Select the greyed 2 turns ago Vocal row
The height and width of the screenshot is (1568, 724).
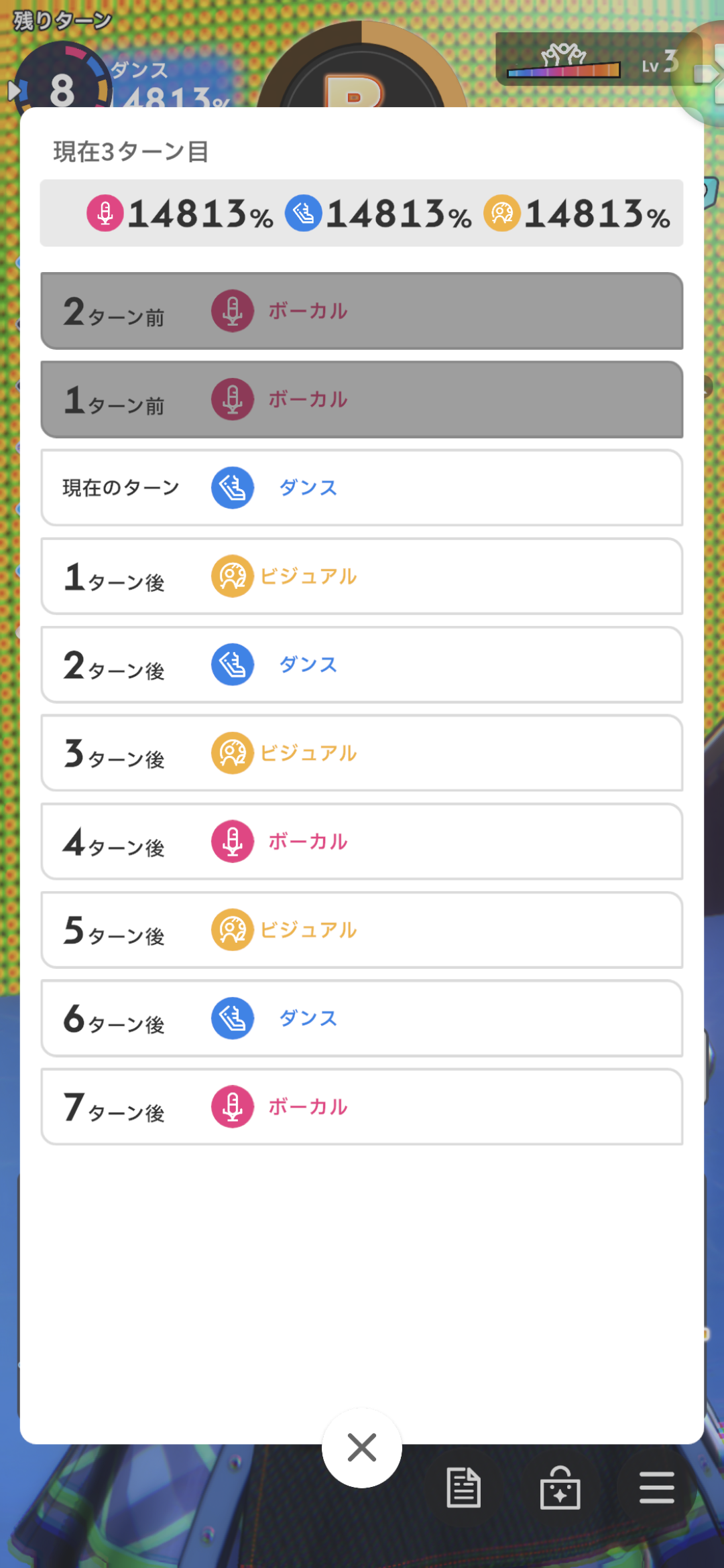361,311
